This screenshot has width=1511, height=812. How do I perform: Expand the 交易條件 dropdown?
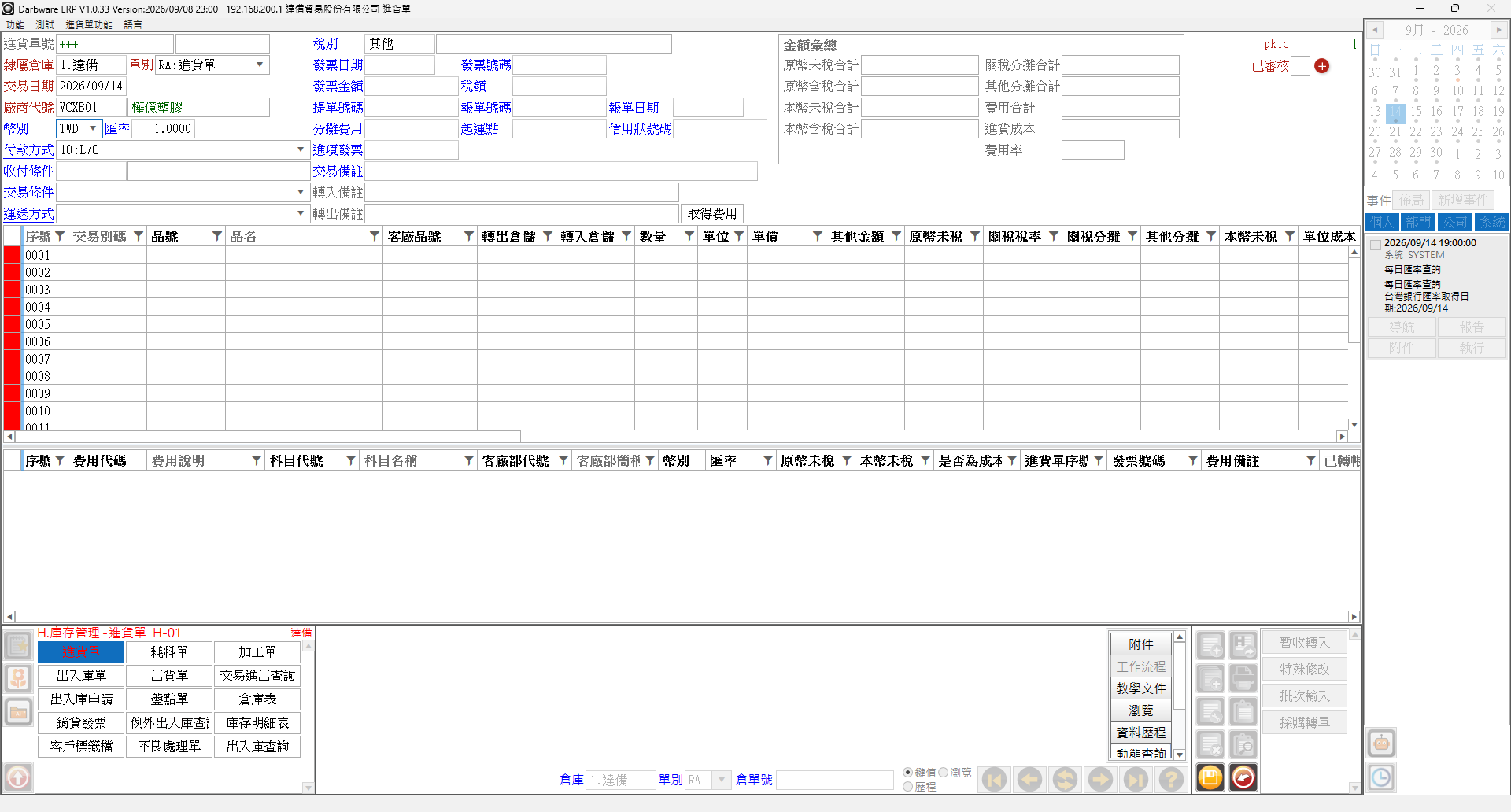coord(301,192)
